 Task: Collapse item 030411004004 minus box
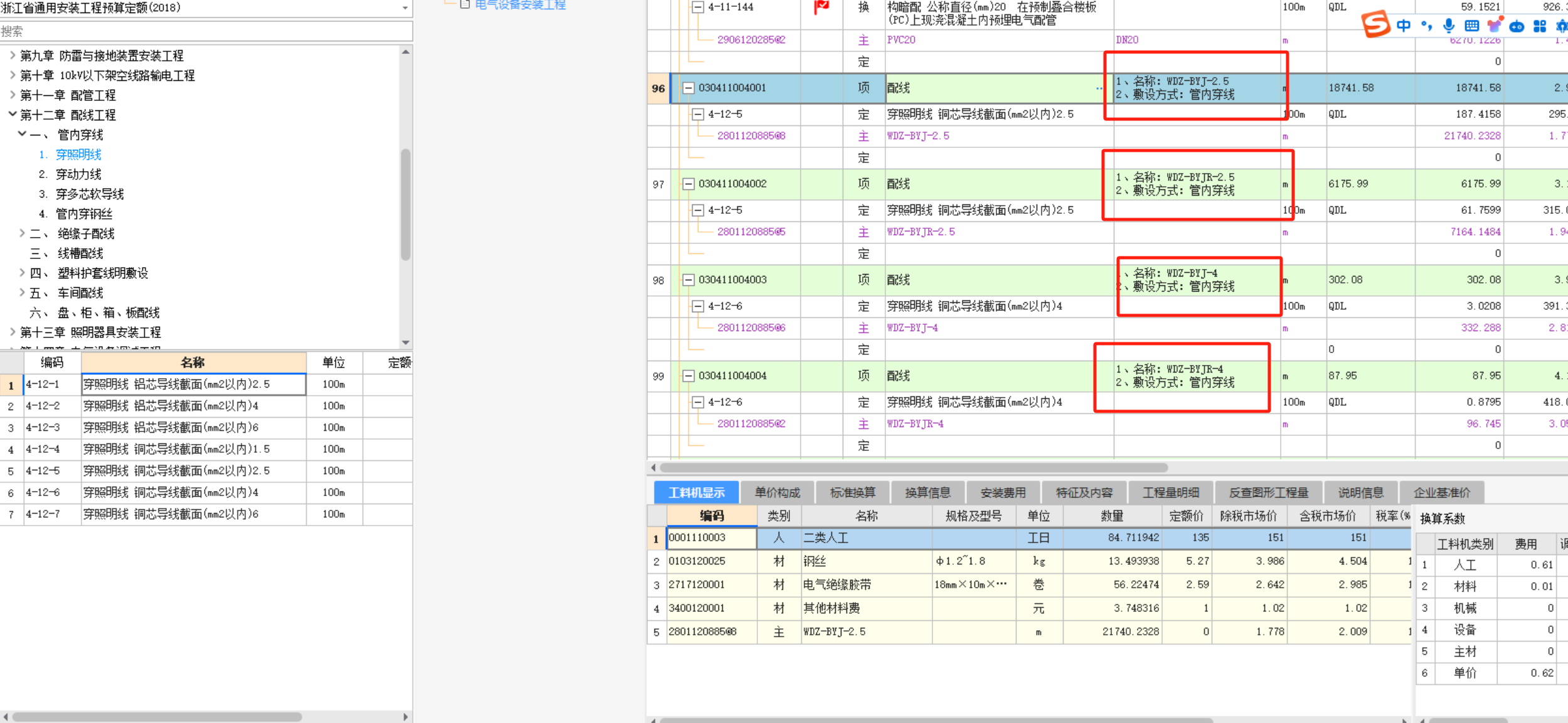pyautogui.click(x=688, y=376)
